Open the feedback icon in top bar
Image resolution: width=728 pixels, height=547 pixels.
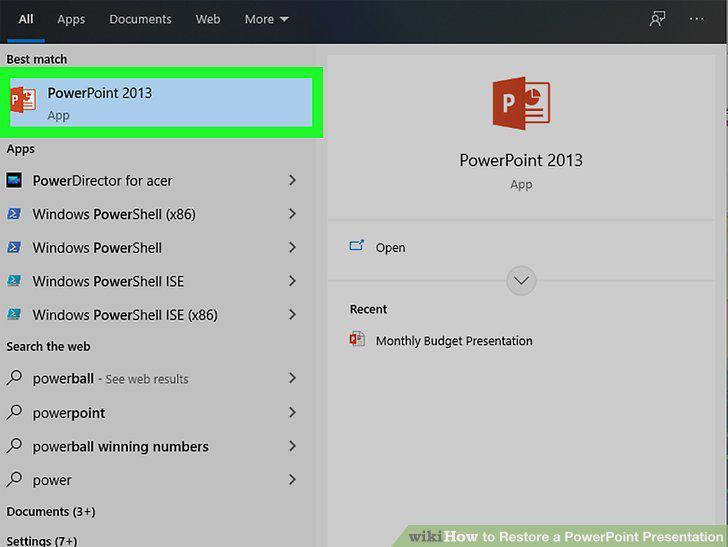tap(657, 19)
